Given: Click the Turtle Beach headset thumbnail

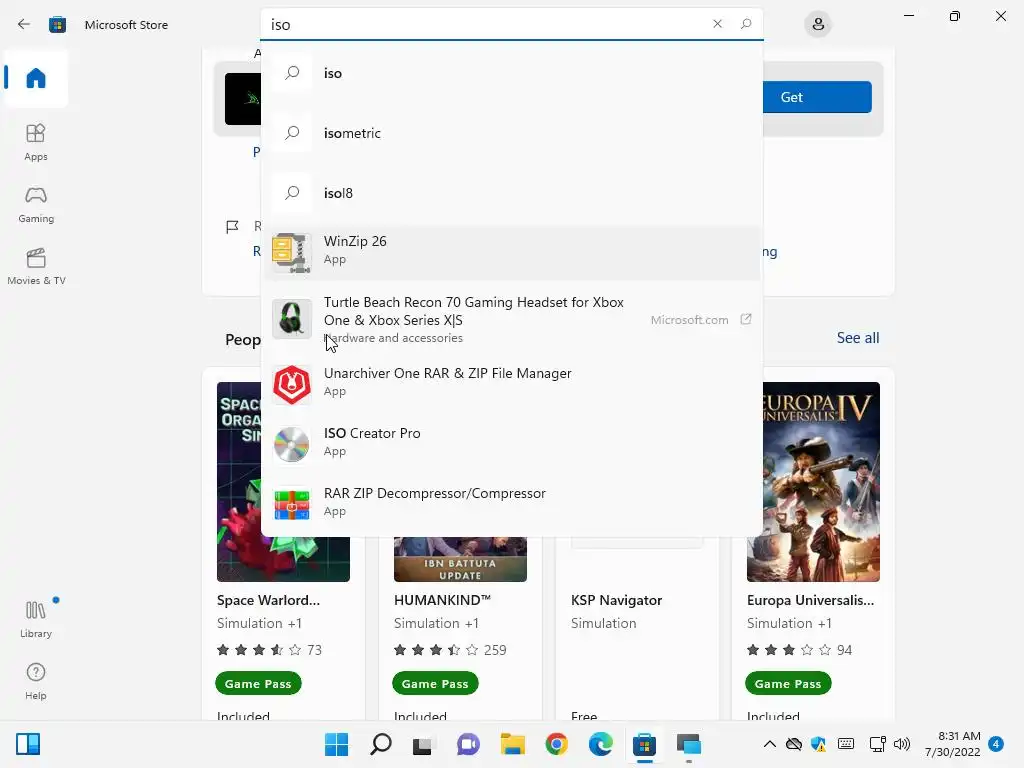Looking at the screenshot, I should [291, 319].
